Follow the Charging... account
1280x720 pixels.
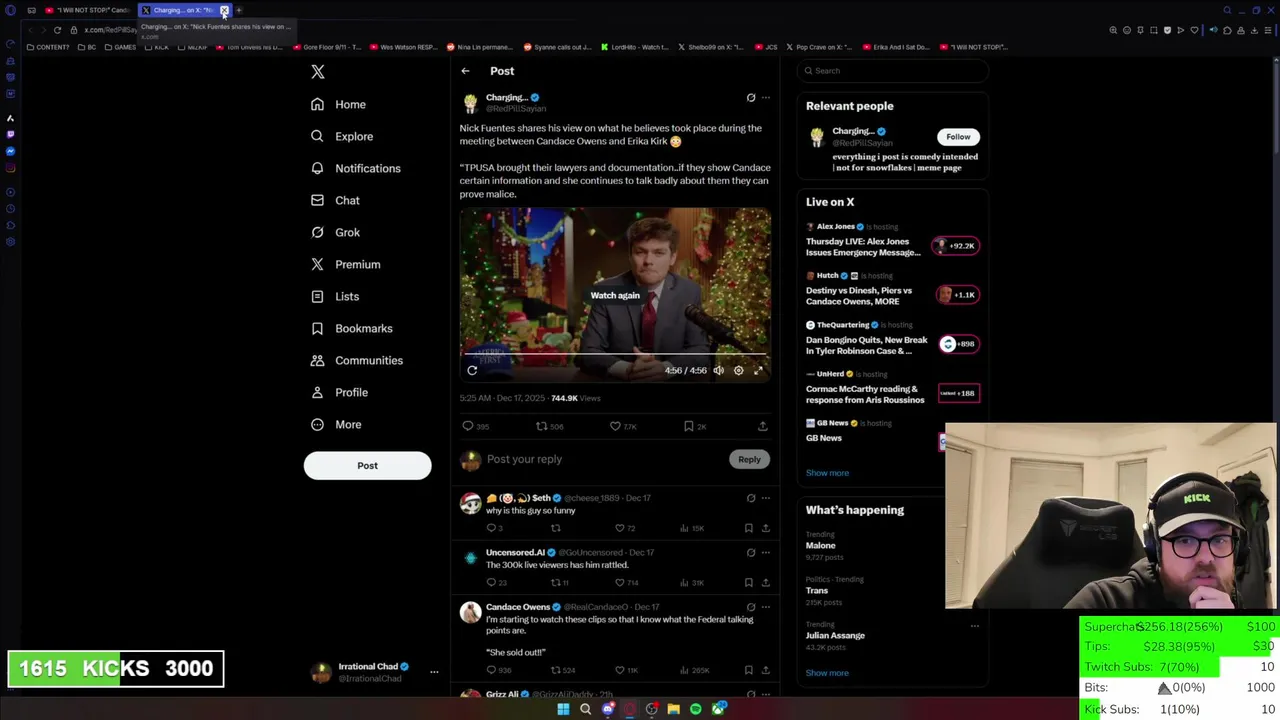(x=958, y=137)
